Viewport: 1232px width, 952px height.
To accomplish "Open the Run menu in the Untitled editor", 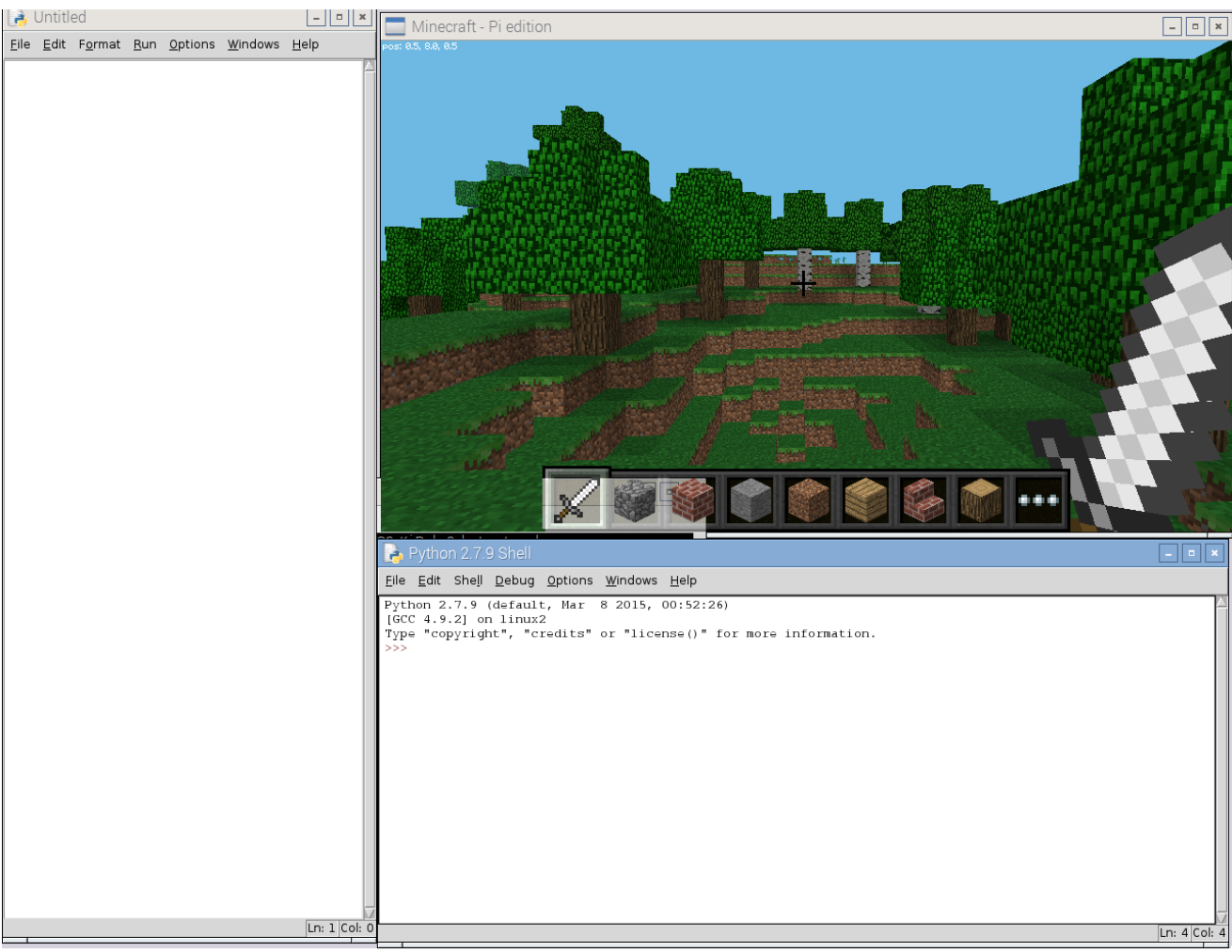I will click(x=145, y=44).
